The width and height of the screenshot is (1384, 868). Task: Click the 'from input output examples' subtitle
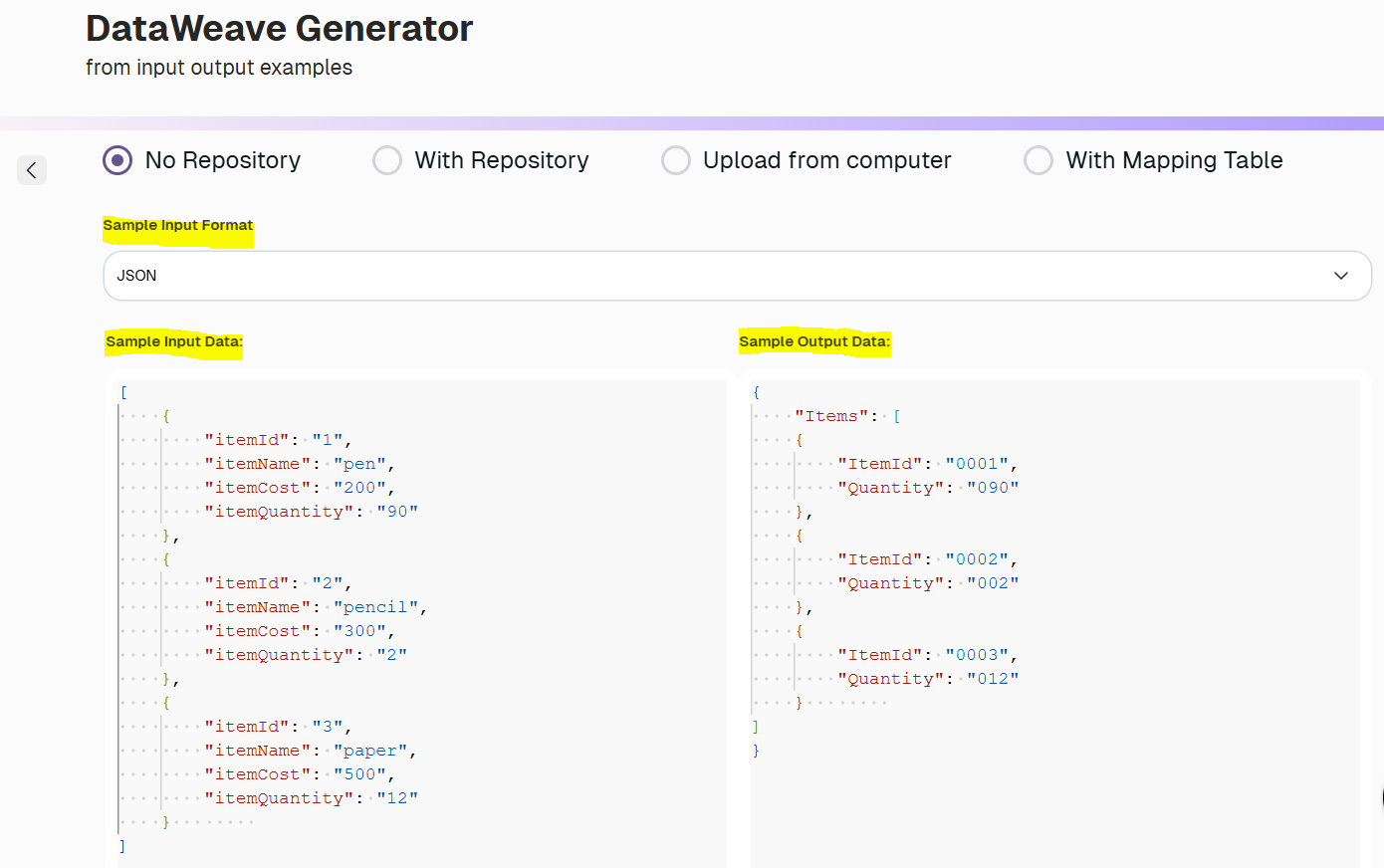[219, 68]
